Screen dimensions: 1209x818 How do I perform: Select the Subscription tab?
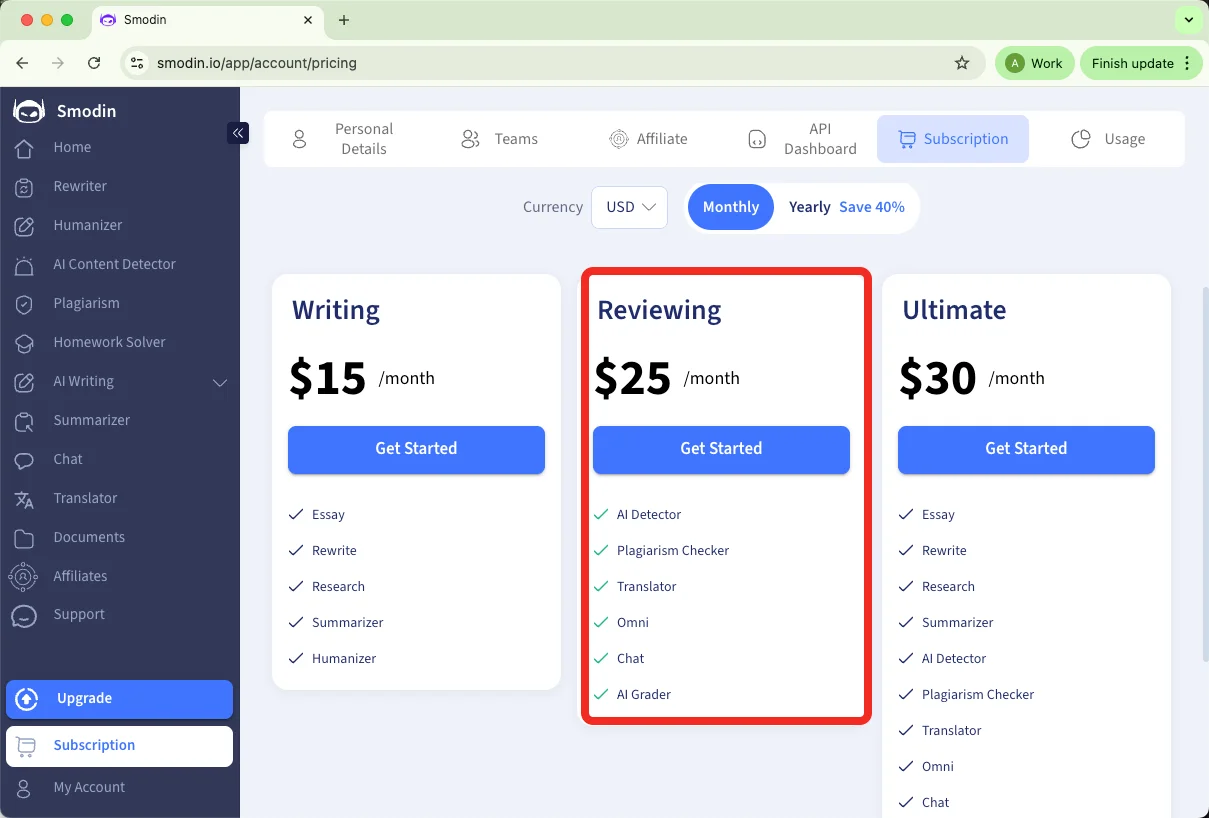(953, 139)
